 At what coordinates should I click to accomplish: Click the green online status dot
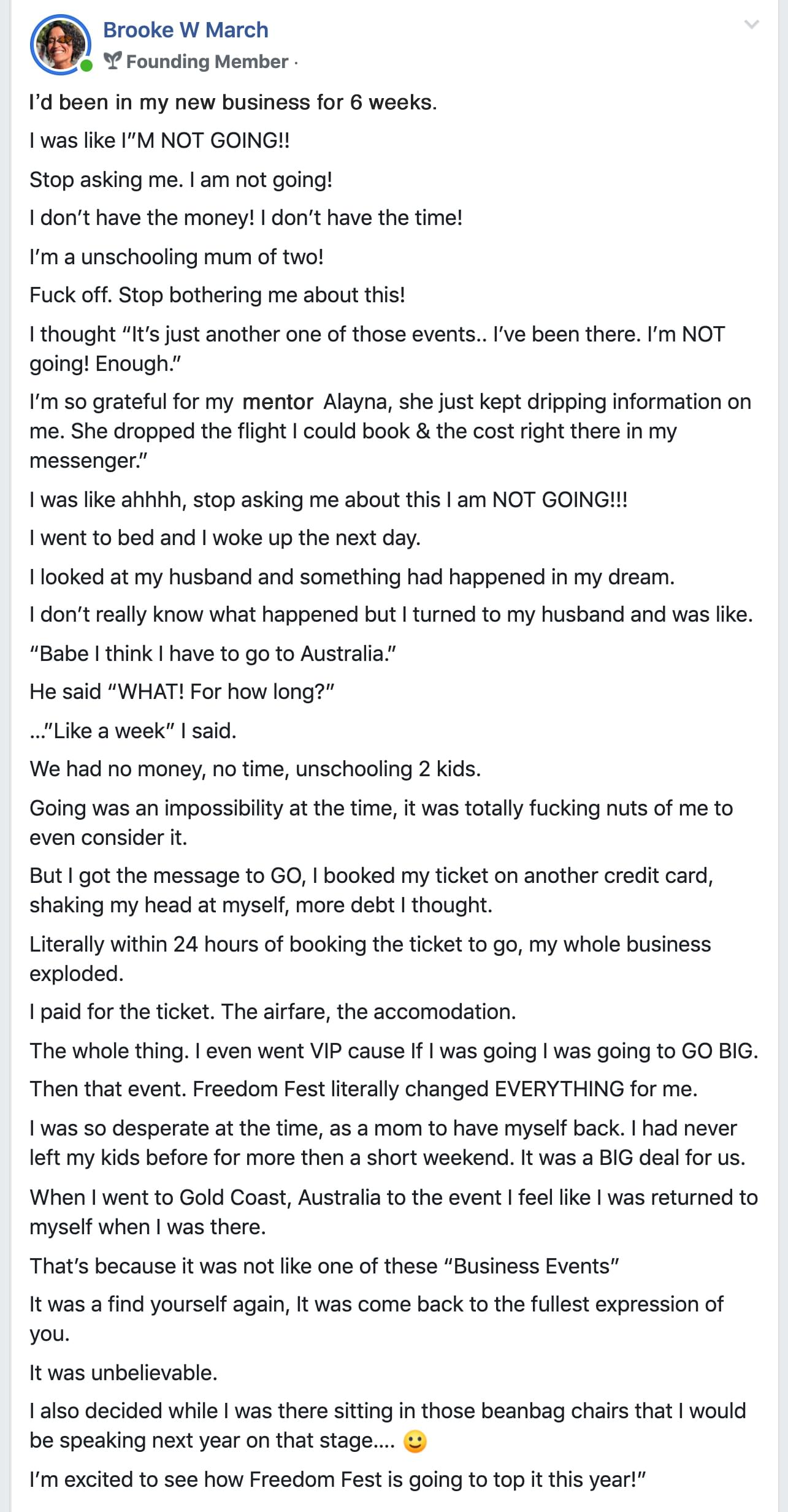pos(86,65)
